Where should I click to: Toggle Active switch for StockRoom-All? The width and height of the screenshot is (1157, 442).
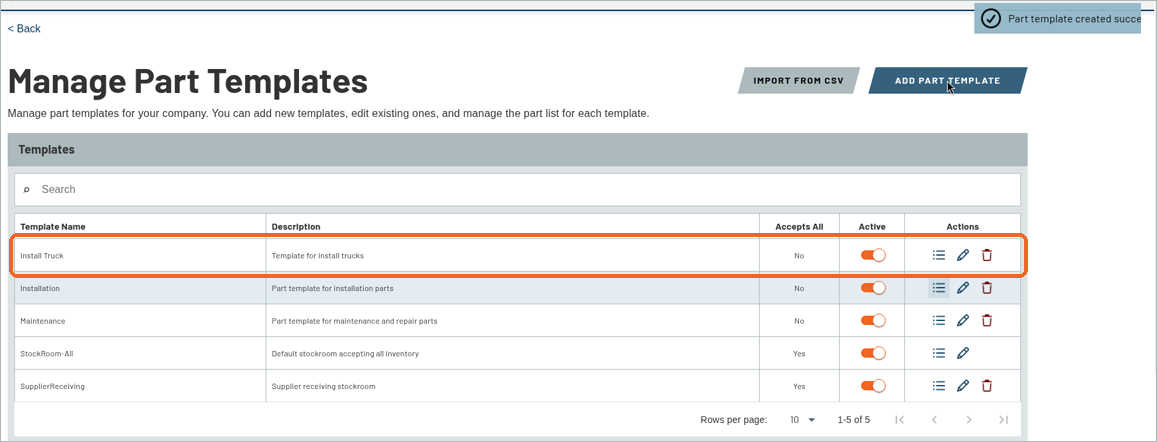tap(873, 353)
